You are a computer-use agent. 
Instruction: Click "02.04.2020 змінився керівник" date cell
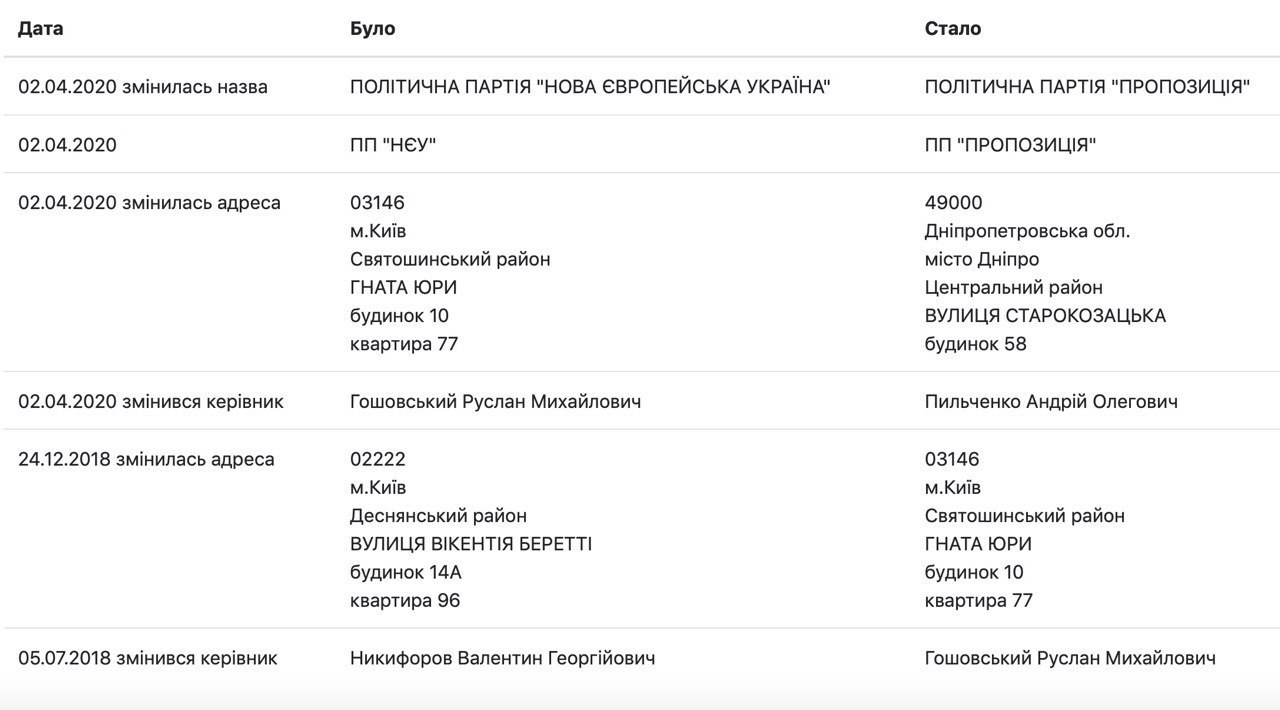(x=151, y=401)
